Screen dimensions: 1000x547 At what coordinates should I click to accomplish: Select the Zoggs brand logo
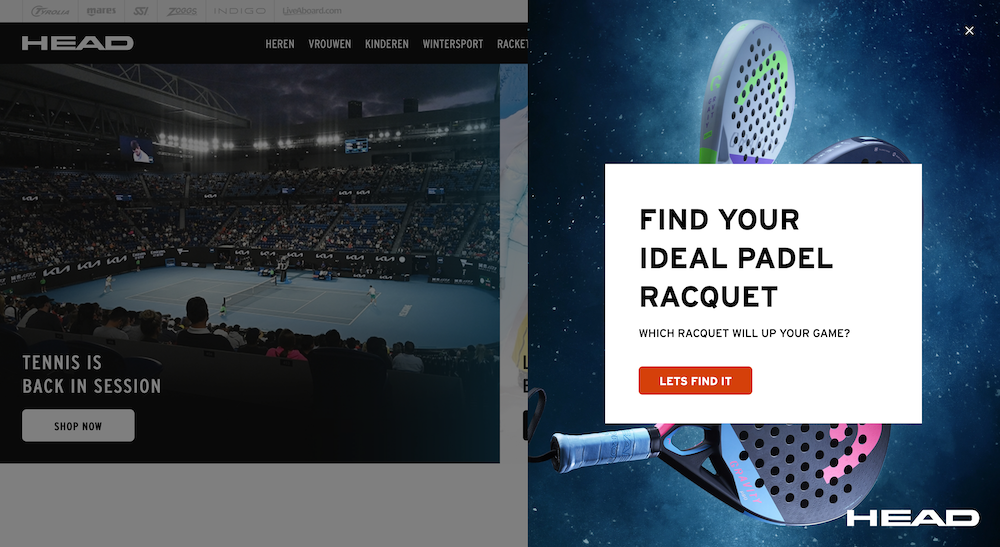coord(182,11)
